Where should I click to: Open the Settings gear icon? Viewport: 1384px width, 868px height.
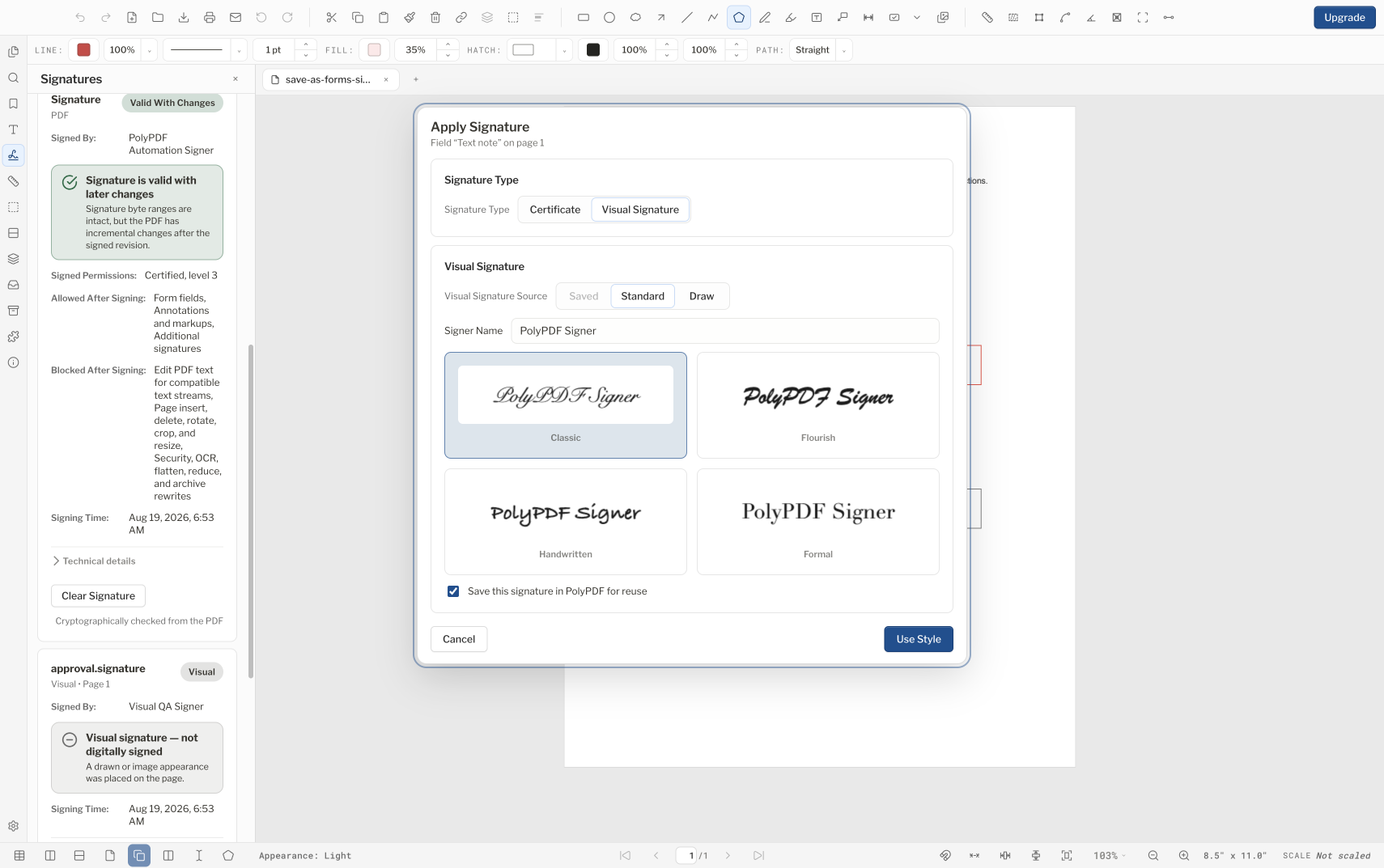(x=14, y=826)
